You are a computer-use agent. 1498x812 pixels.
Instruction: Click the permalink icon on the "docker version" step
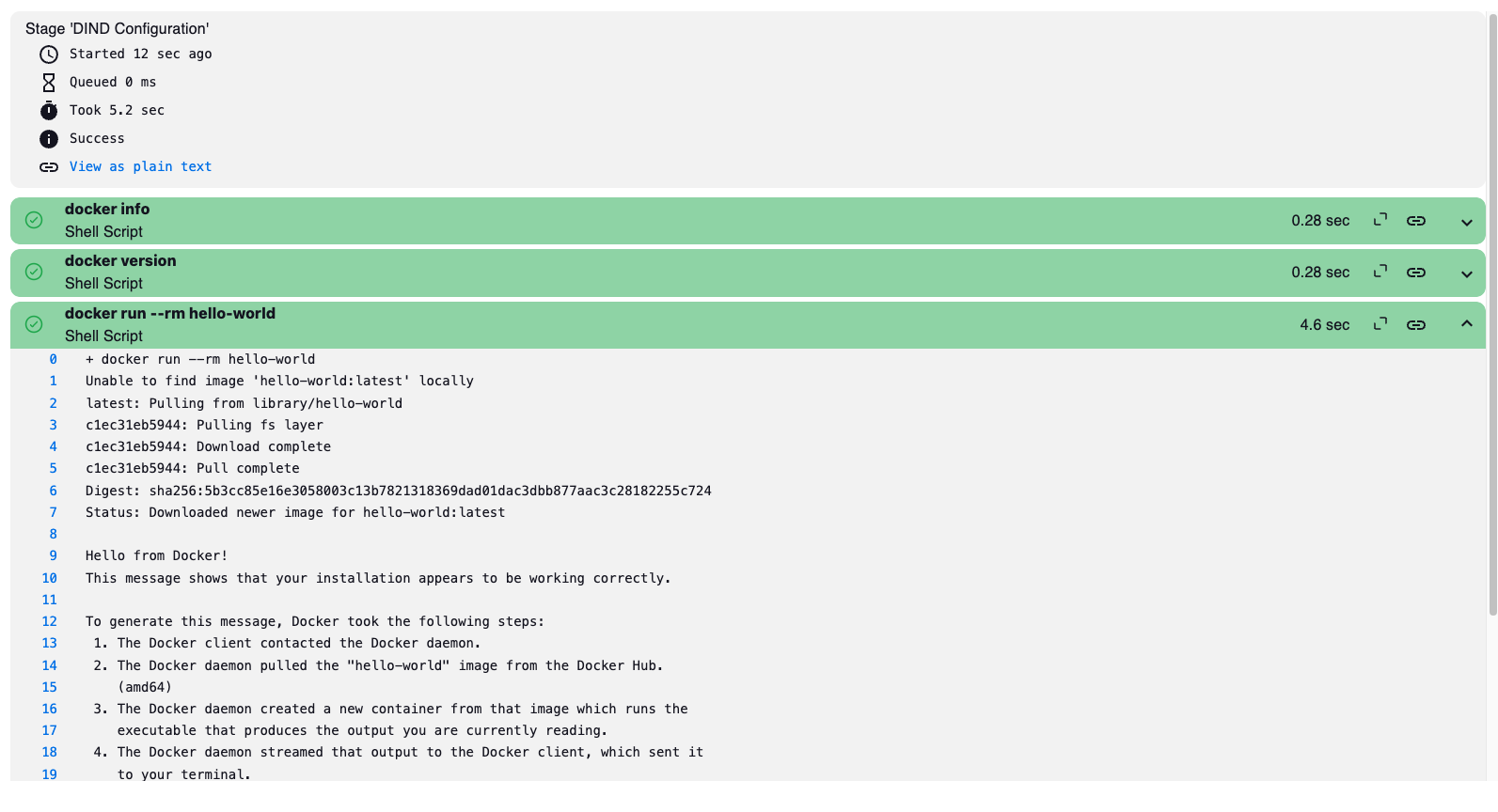coord(1416,273)
